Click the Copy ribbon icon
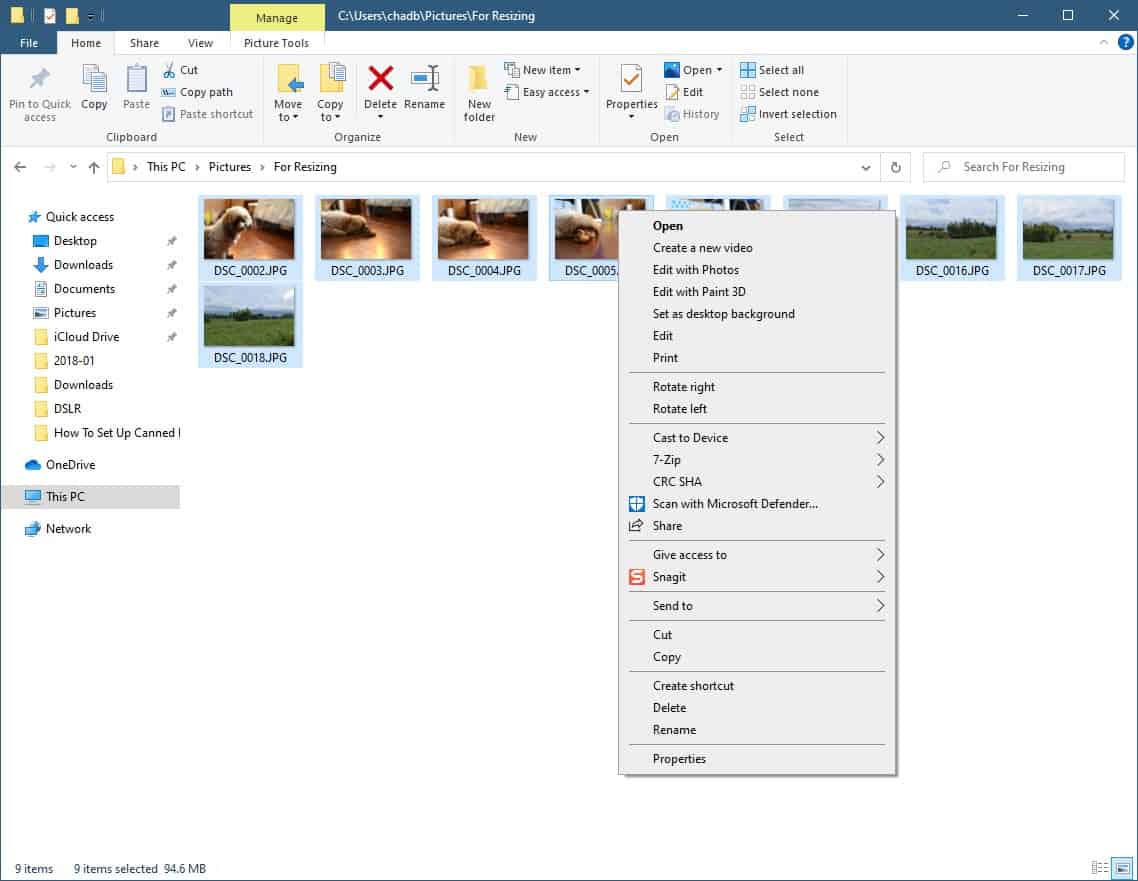This screenshot has width=1138, height=881. tap(94, 78)
